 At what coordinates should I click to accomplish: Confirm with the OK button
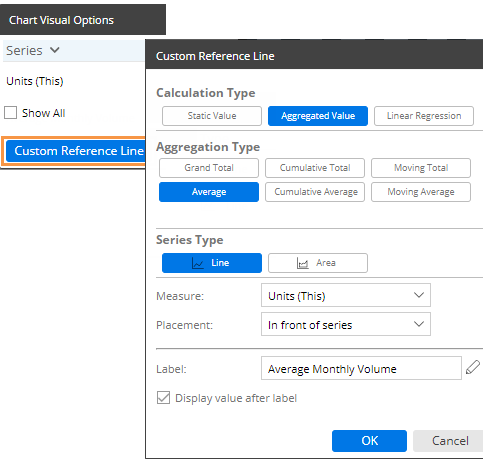[x=369, y=441]
